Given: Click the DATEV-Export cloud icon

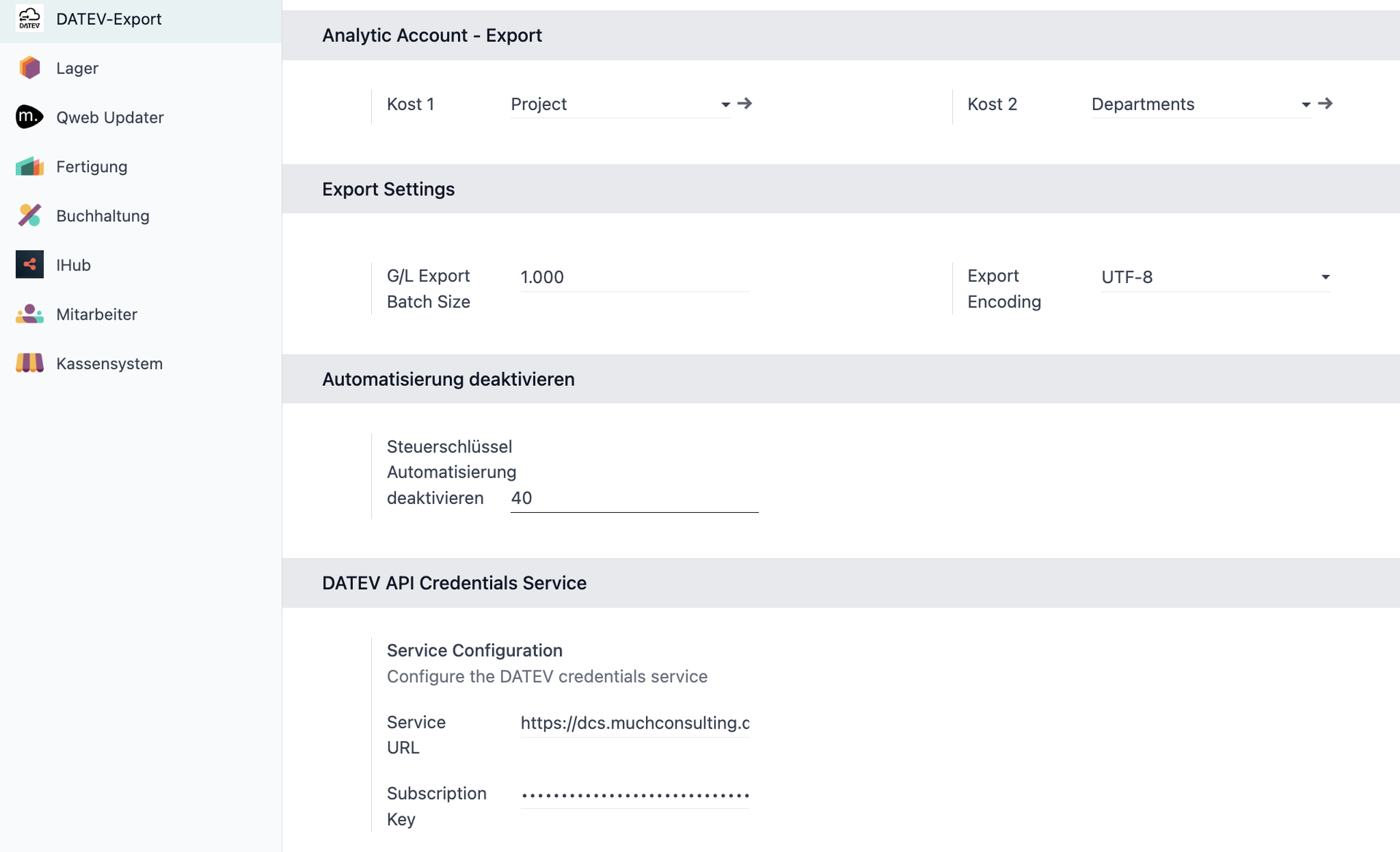Looking at the screenshot, I should click(29, 19).
